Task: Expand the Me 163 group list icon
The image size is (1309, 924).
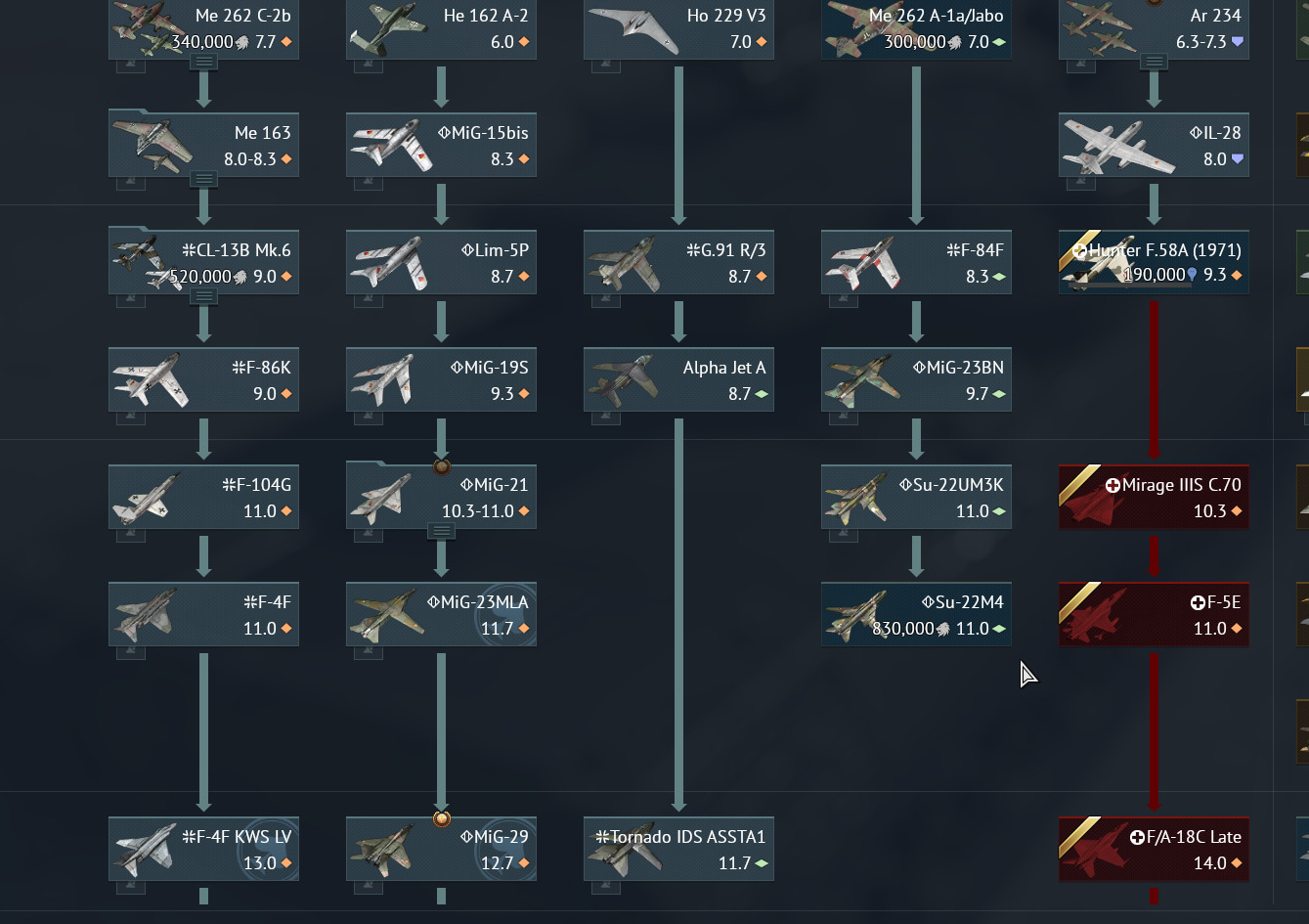Action: [x=203, y=179]
